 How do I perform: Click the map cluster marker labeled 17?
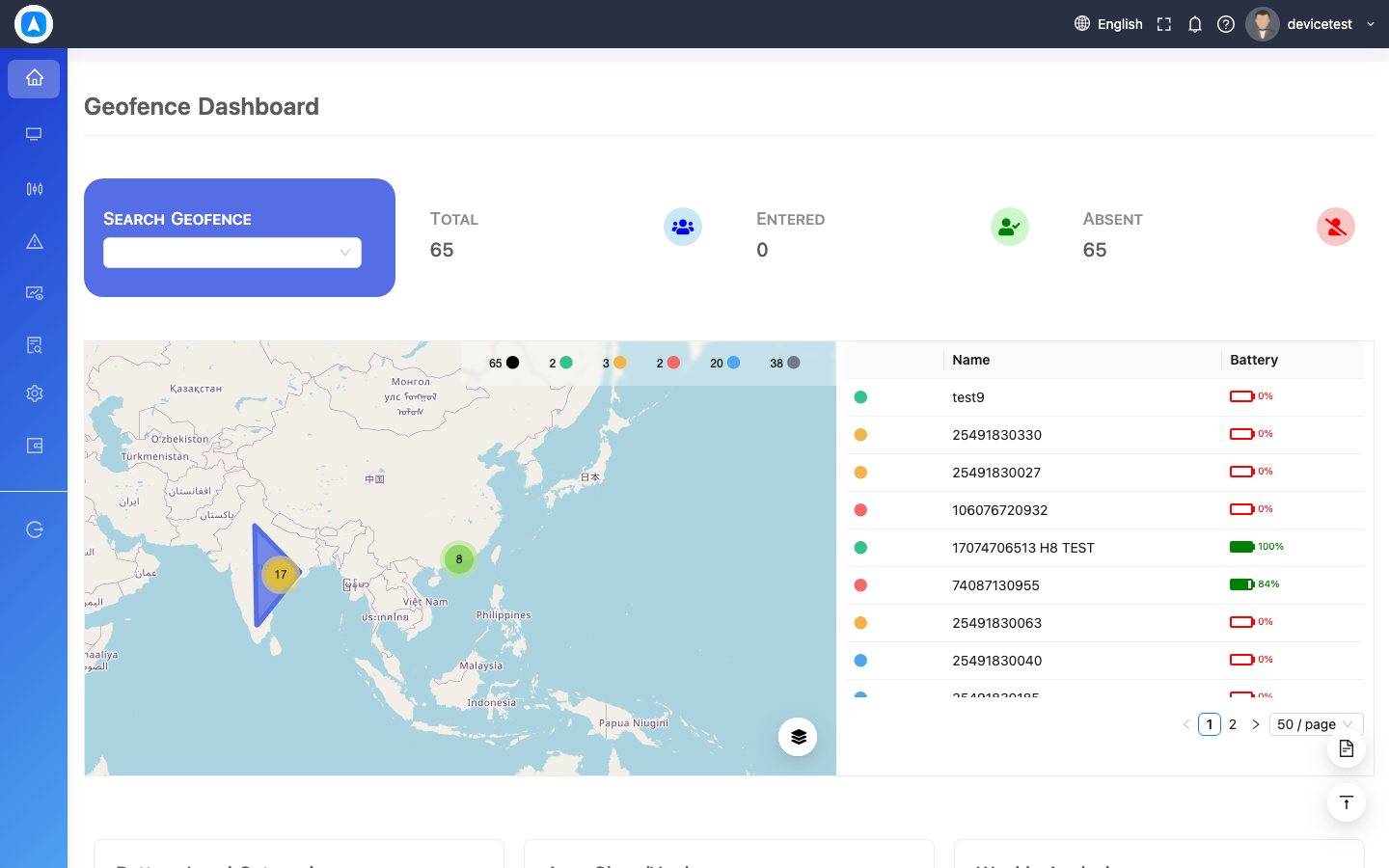point(281,575)
